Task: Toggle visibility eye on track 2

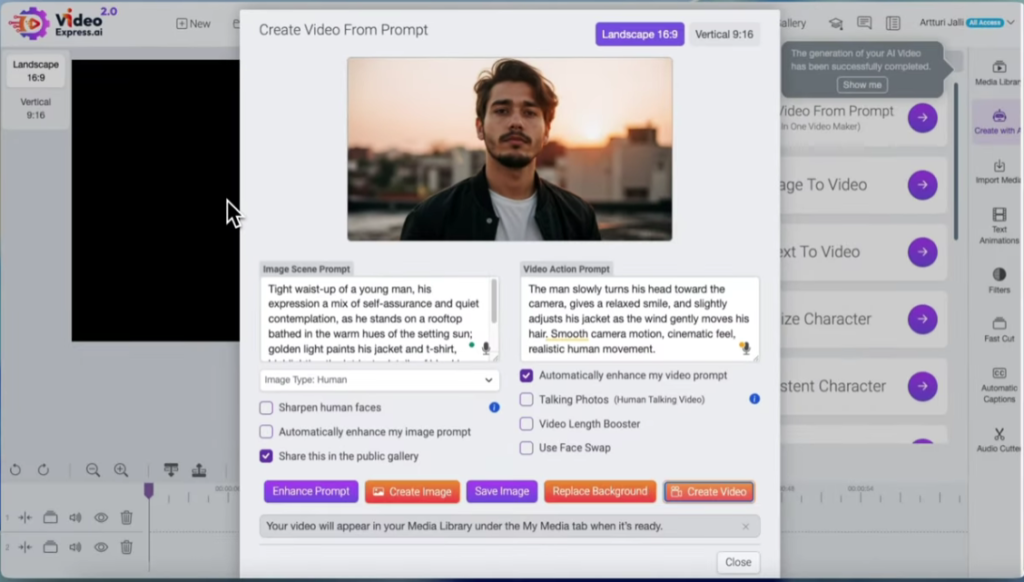Action: (x=101, y=547)
